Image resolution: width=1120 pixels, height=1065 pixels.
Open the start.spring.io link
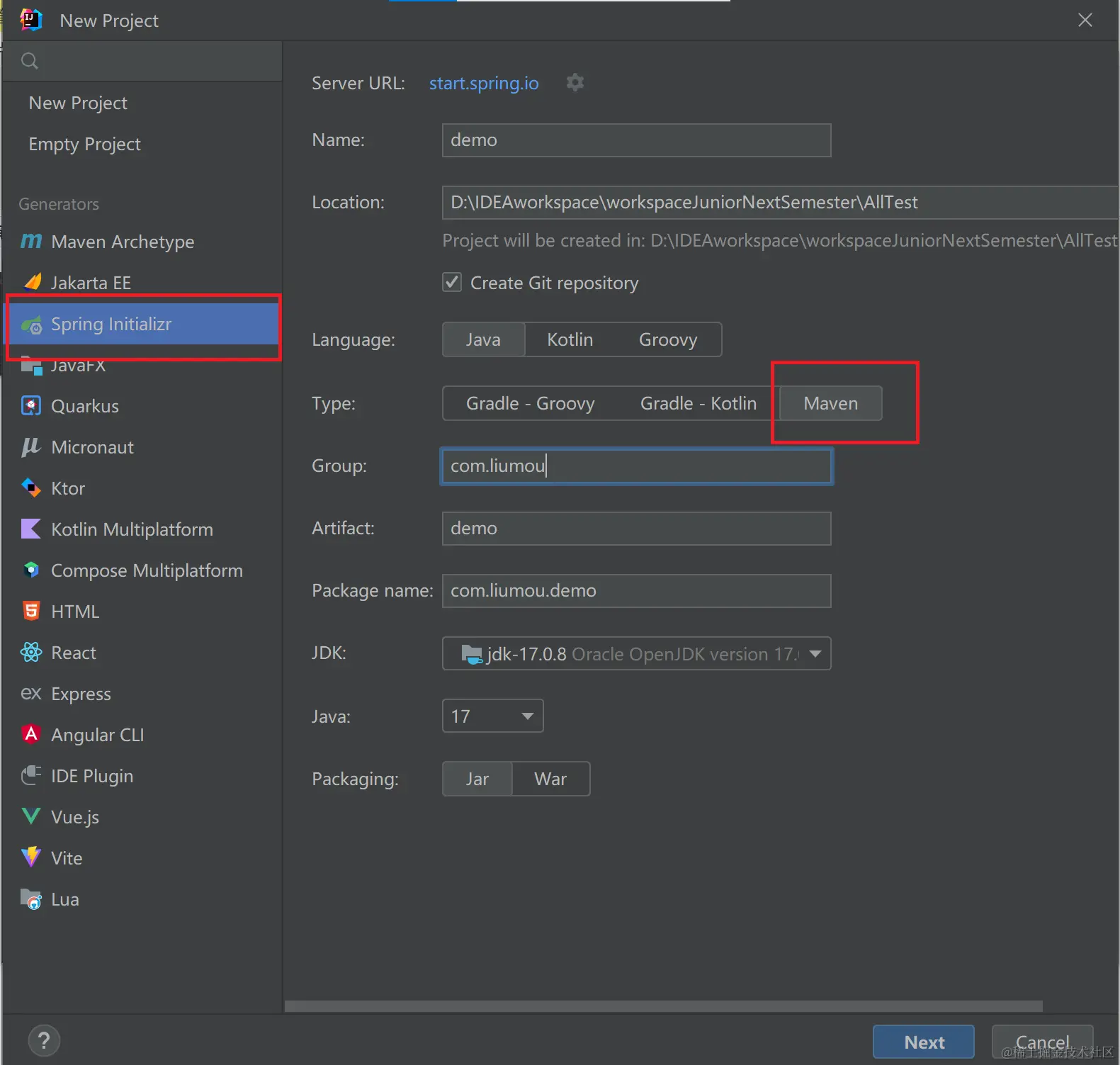484,84
